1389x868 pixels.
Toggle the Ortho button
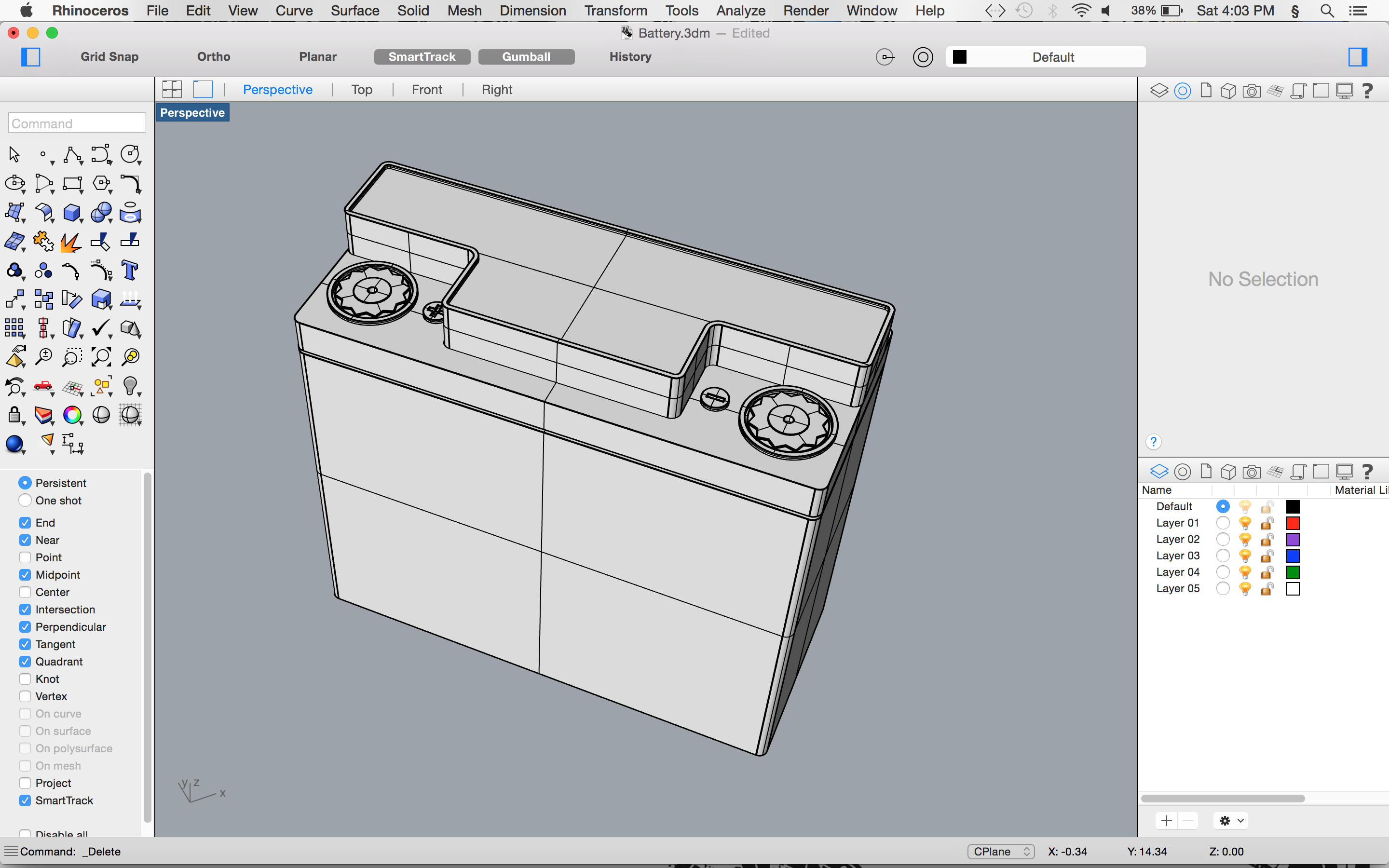pyautogui.click(x=214, y=57)
